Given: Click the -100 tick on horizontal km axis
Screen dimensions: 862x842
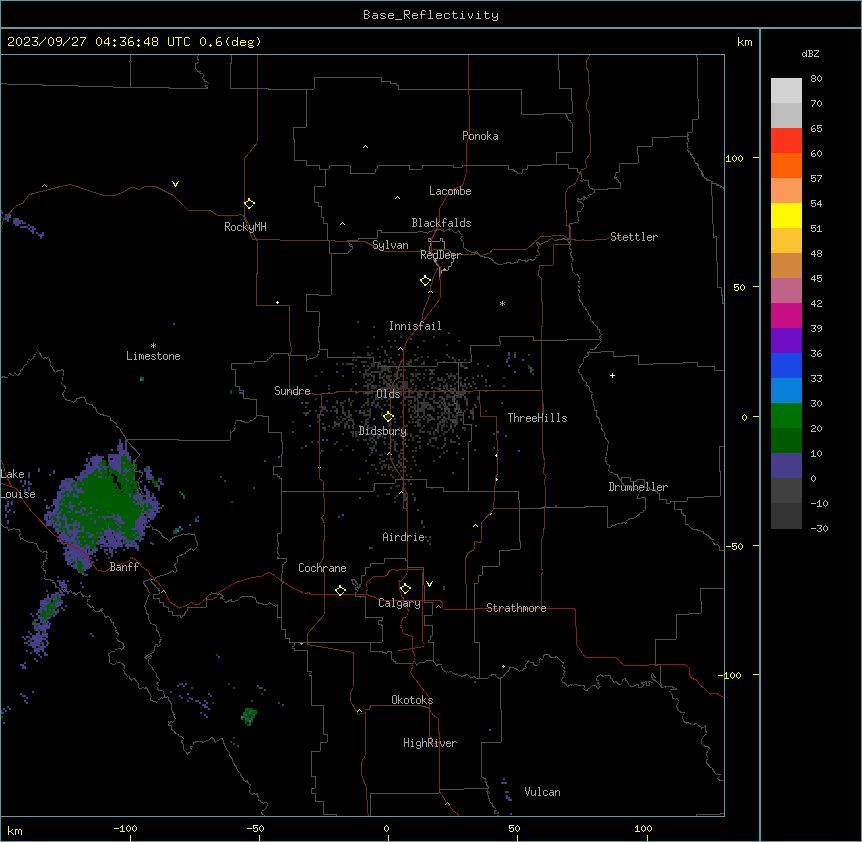Looking at the screenshot, I should coord(126,828).
